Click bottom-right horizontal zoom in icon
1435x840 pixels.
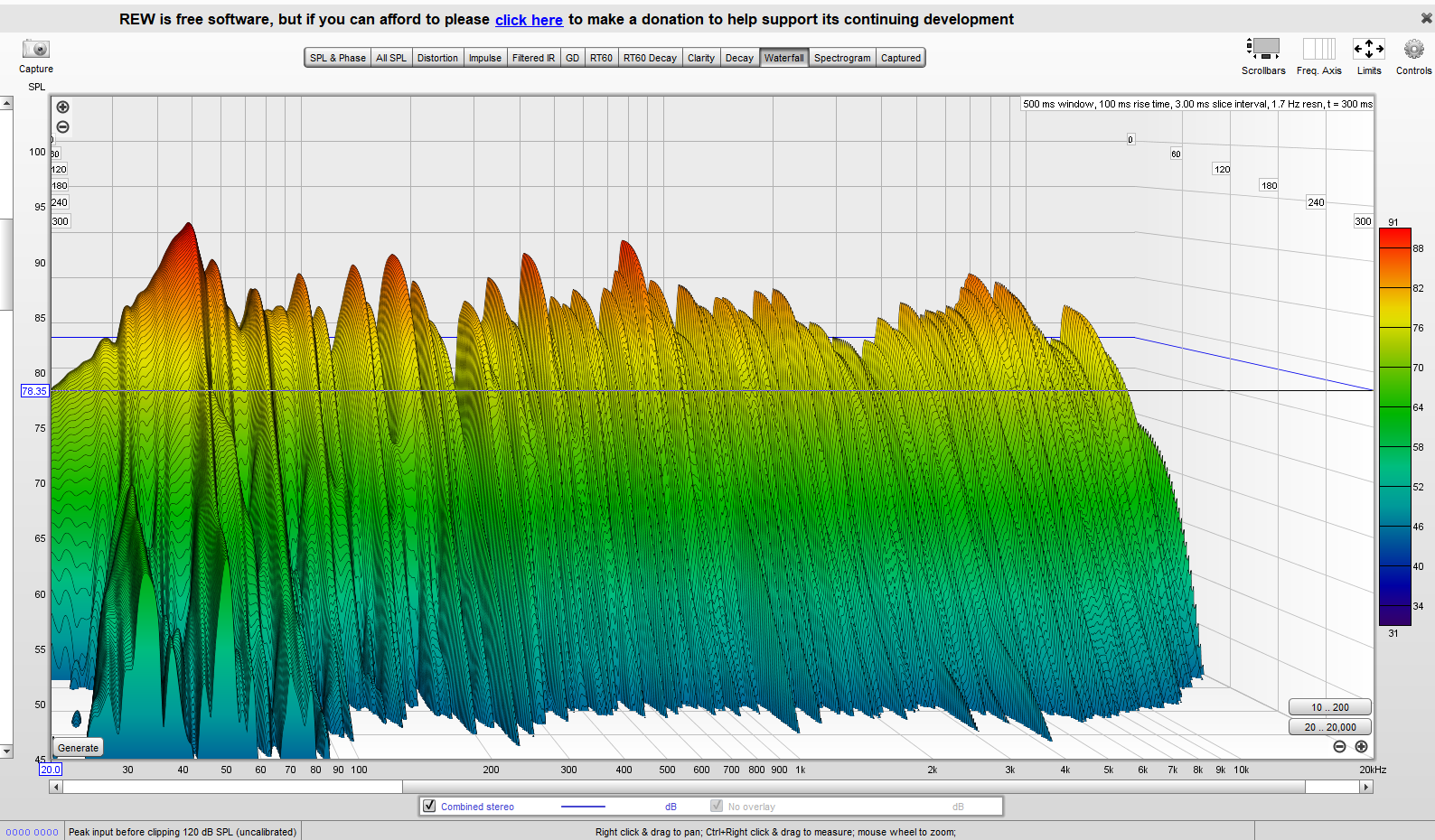(x=1361, y=746)
